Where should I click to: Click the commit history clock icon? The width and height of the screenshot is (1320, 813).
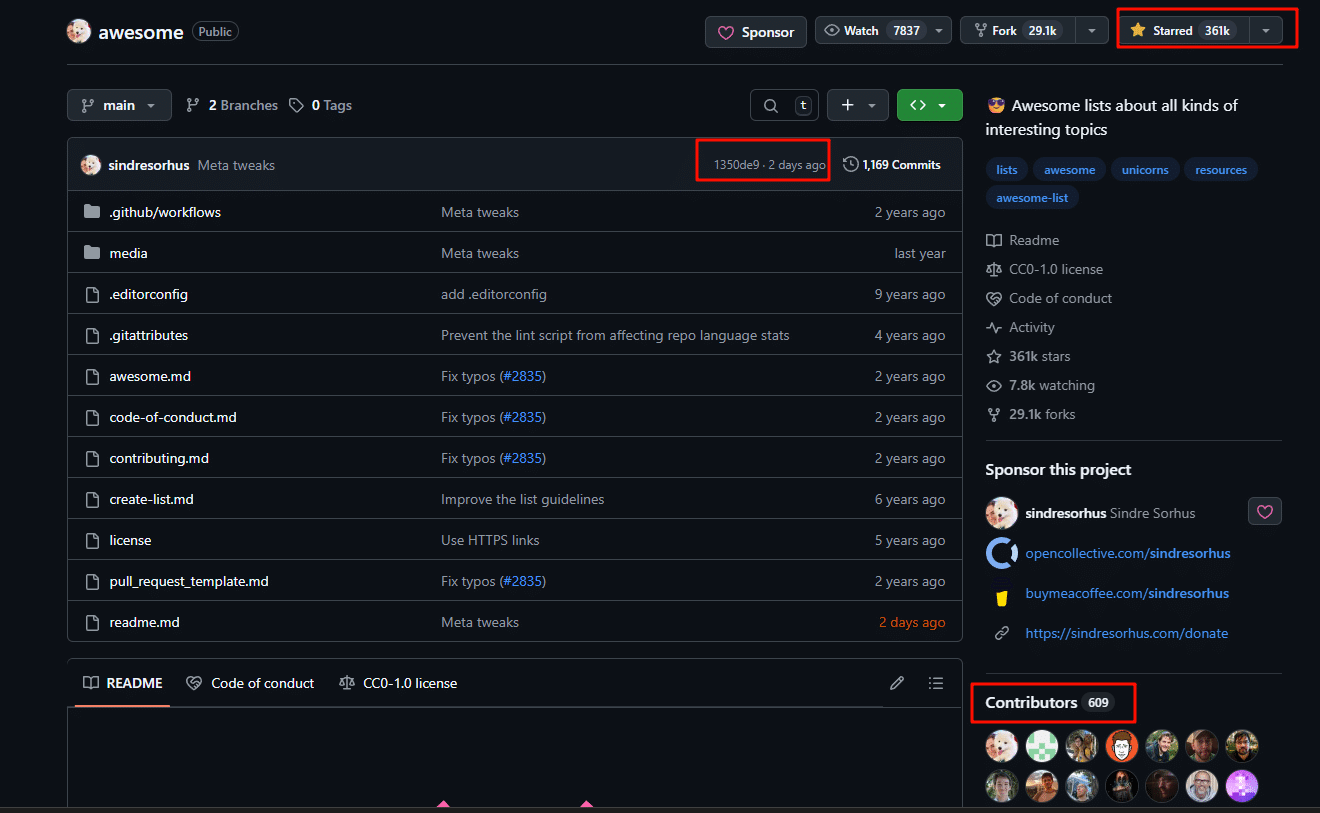point(851,164)
